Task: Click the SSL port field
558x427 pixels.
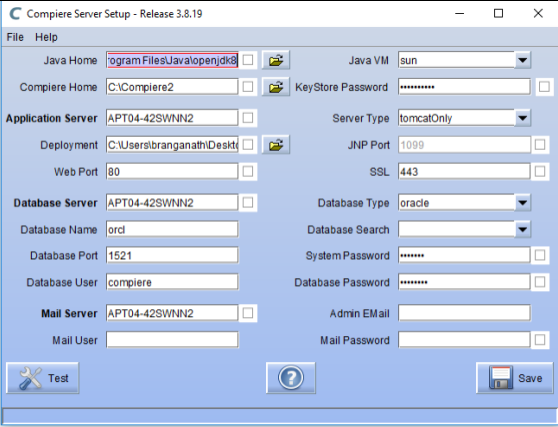Action: [x=464, y=172]
